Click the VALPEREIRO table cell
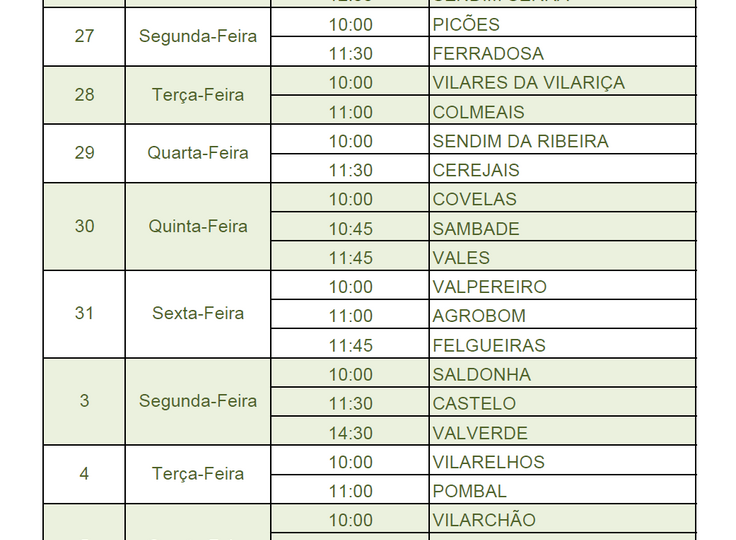The width and height of the screenshot is (736, 540). (562, 285)
